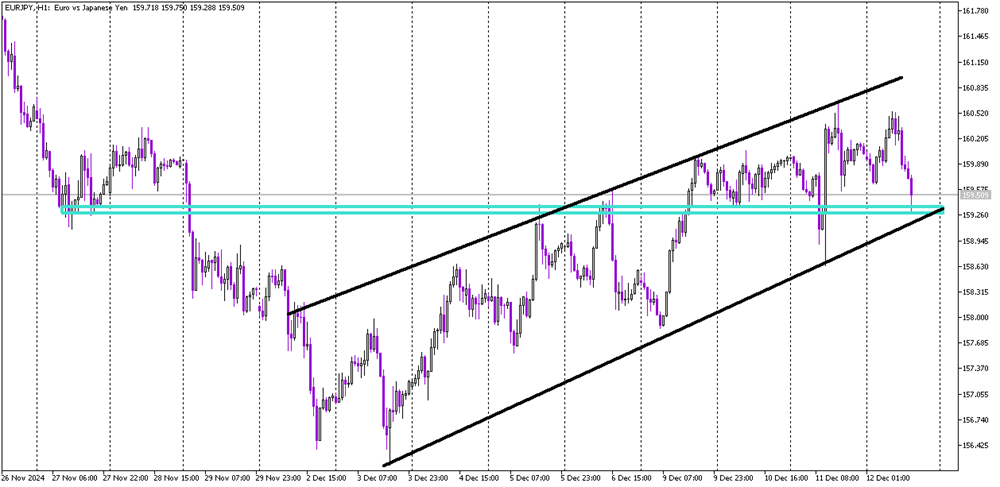
Task: Click the 2 Dec 15:00 time label
Action: click(327, 477)
